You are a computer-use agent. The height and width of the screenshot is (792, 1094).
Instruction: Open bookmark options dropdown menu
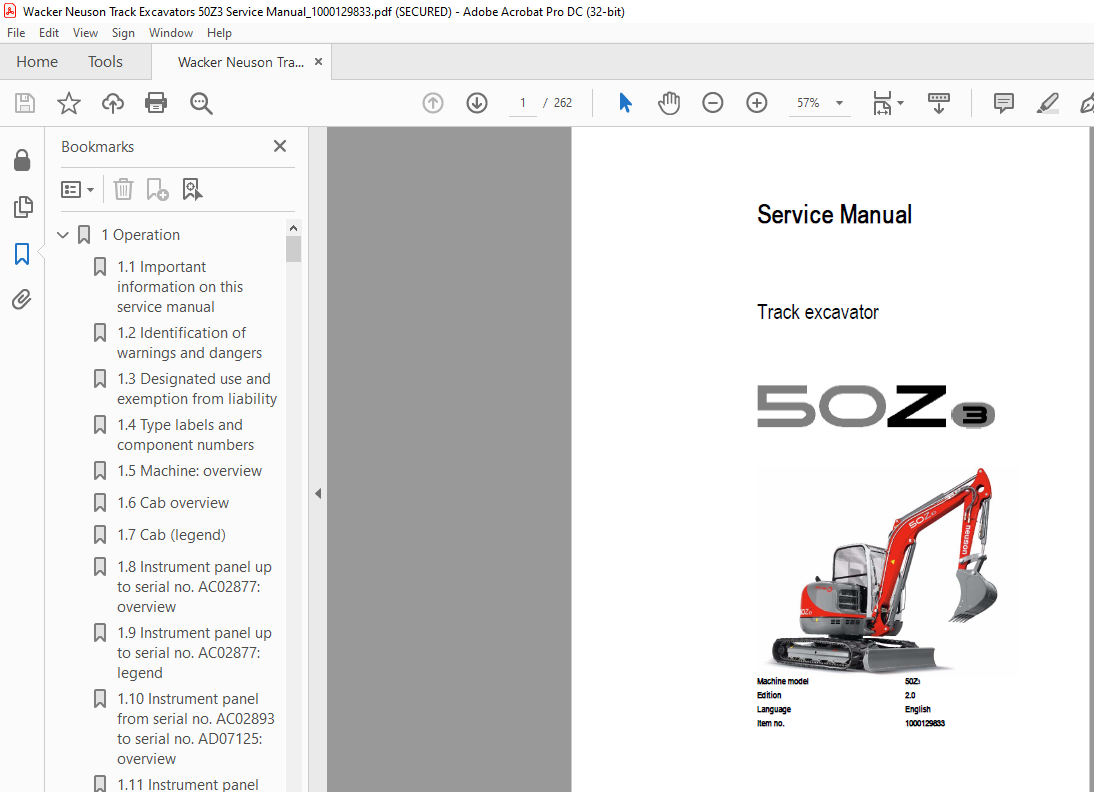pos(77,189)
